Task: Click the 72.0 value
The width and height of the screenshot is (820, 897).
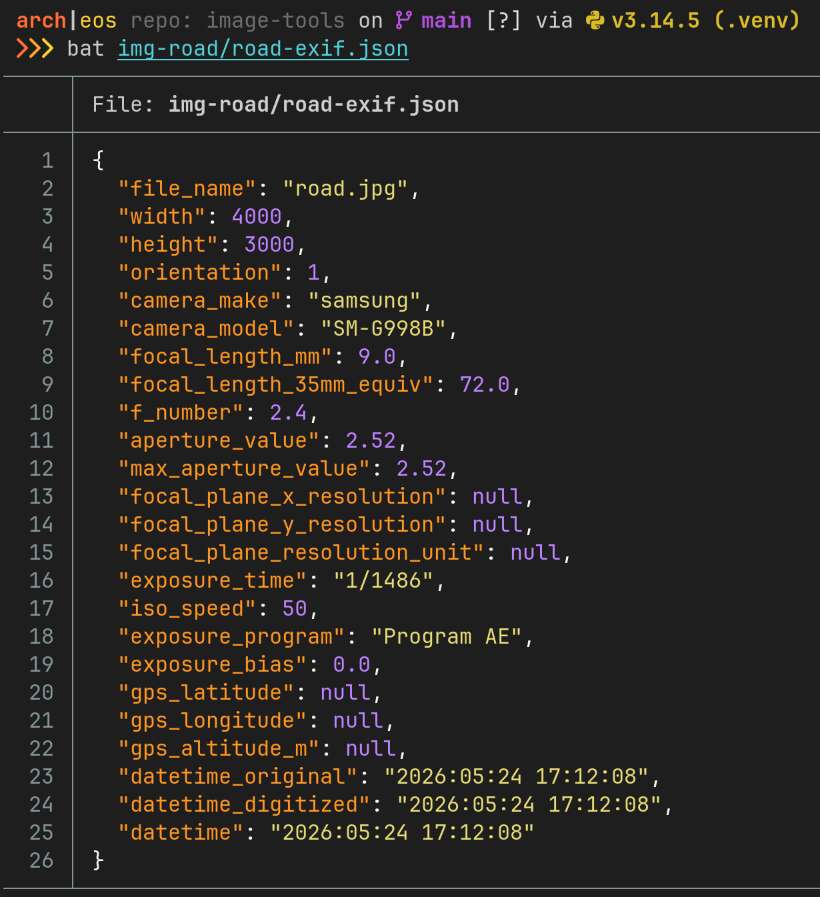Action: (484, 385)
